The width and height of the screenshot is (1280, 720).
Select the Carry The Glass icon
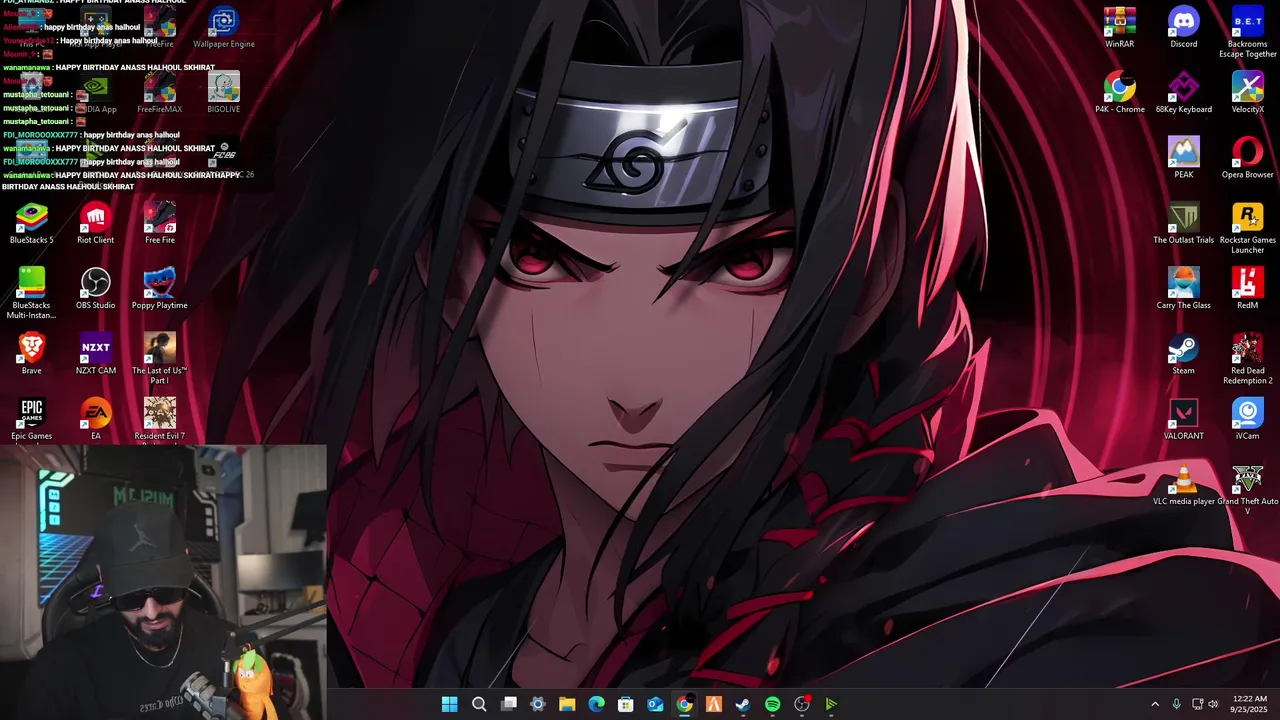[x=1183, y=289]
